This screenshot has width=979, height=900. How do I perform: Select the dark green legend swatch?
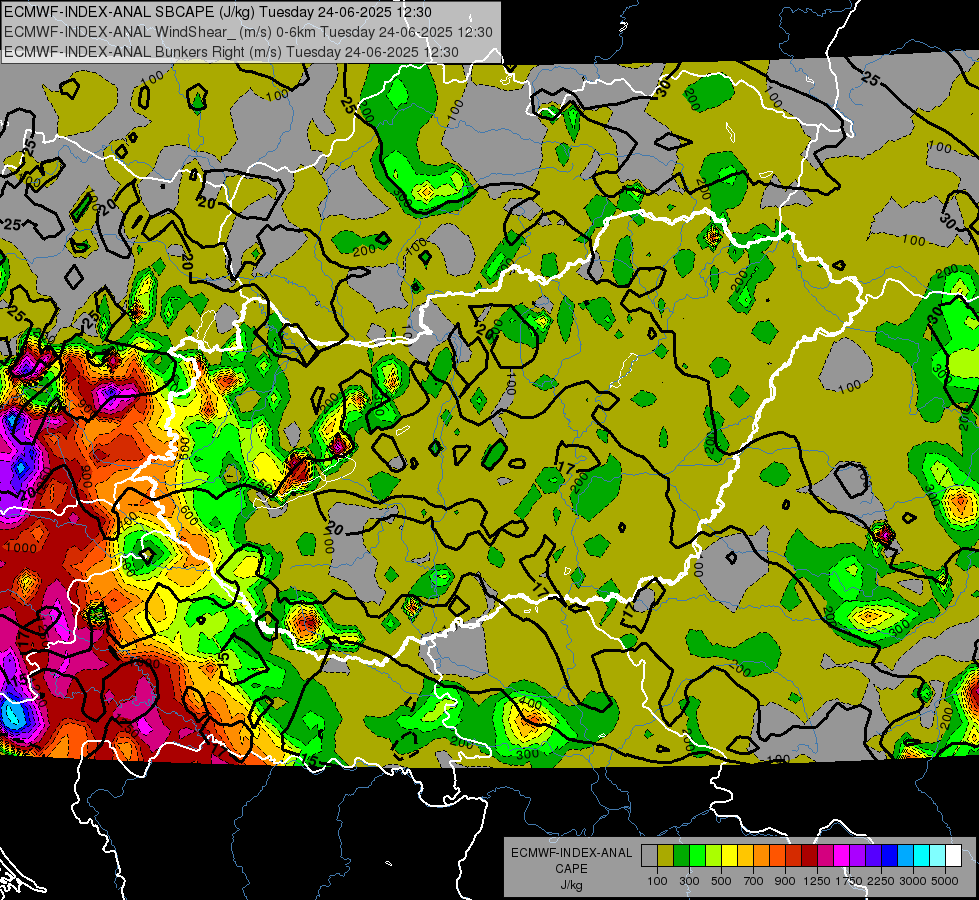(681, 855)
